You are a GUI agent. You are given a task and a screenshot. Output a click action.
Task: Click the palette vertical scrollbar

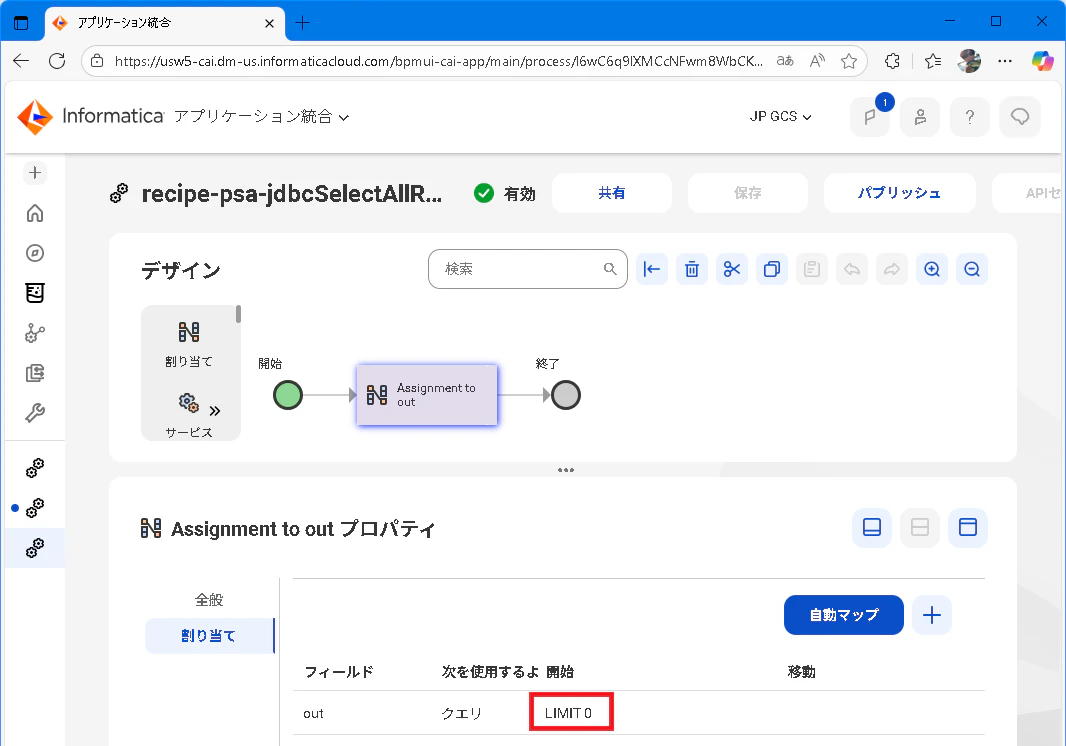239,314
